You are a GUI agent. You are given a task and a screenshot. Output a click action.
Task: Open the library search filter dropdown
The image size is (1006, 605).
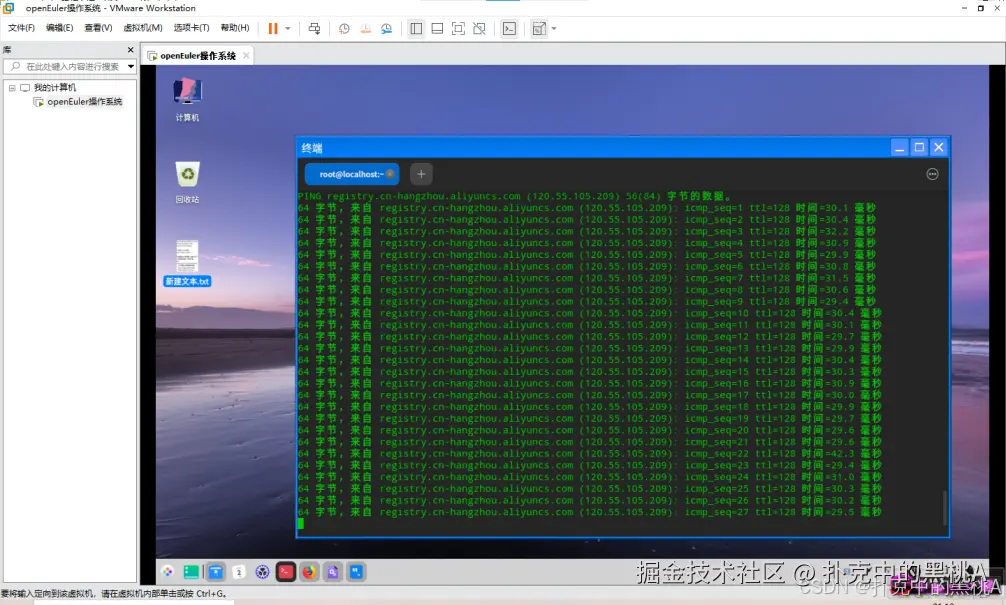(x=131, y=66)
